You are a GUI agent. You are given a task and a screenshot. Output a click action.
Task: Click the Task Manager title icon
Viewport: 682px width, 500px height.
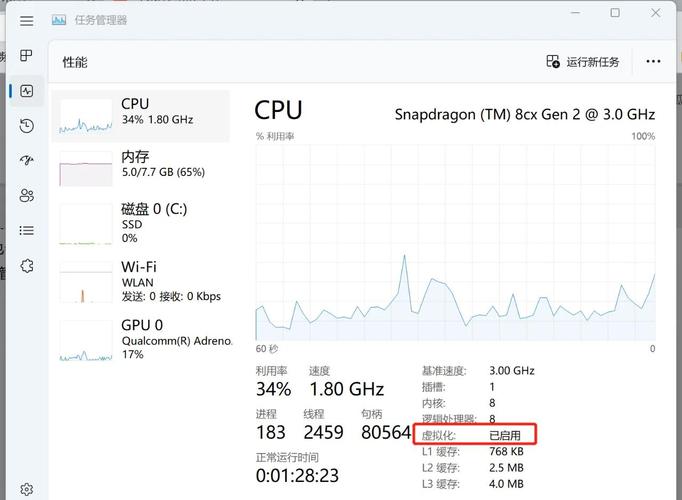click(59, 20)
